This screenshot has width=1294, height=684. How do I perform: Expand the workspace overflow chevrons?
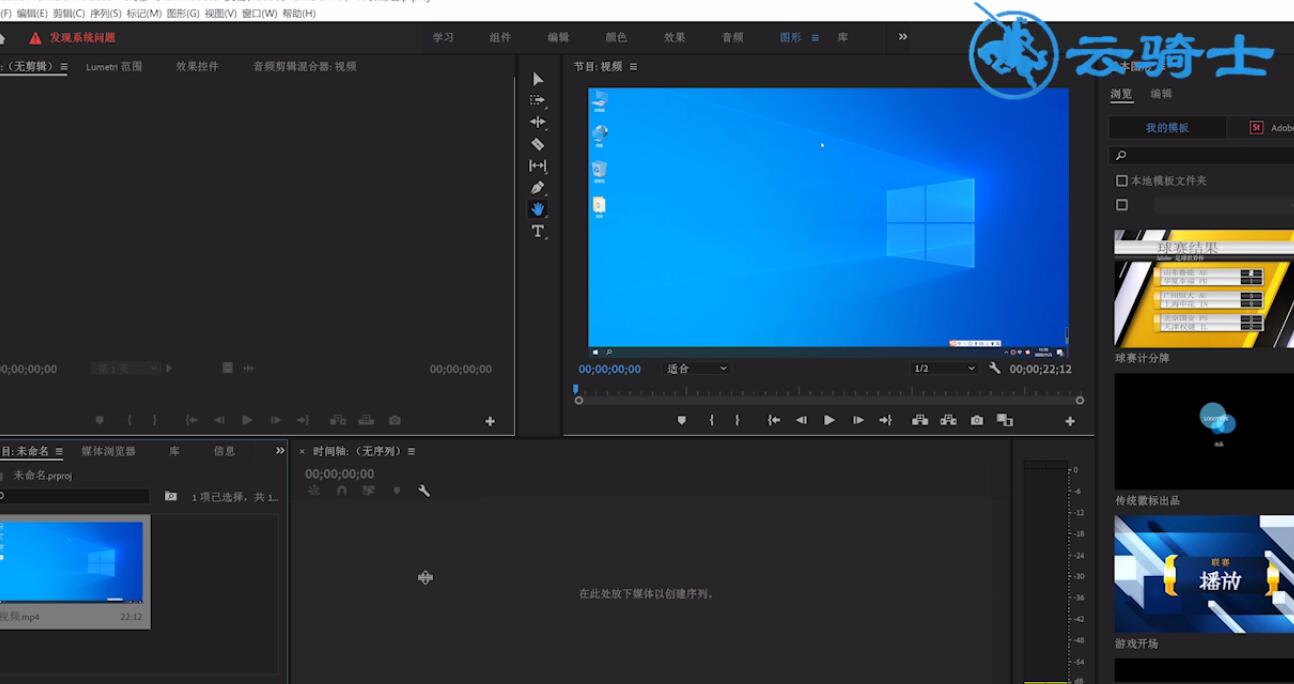pos(903,37)
